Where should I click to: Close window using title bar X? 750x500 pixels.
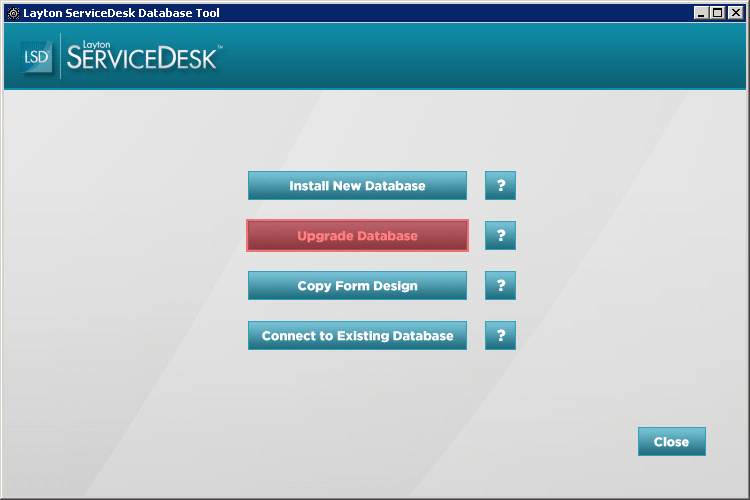[x=736, y=13]
